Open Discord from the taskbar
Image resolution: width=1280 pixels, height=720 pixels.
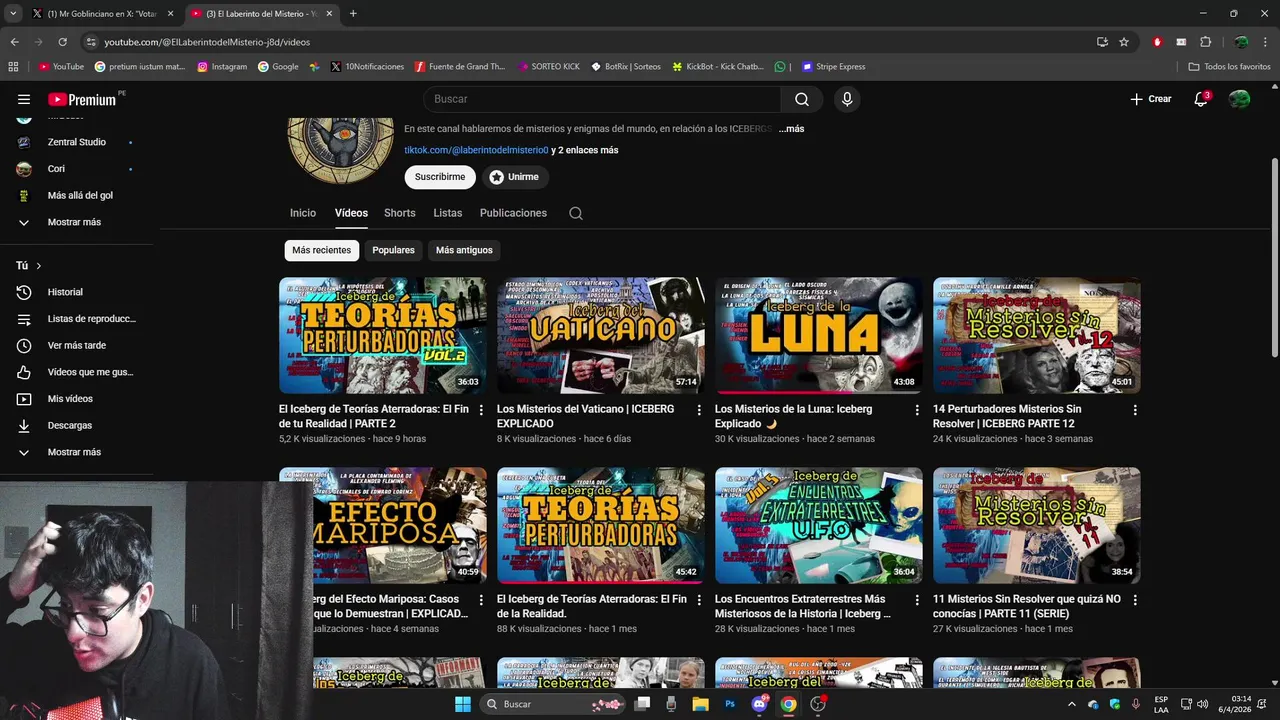(760, 704)
